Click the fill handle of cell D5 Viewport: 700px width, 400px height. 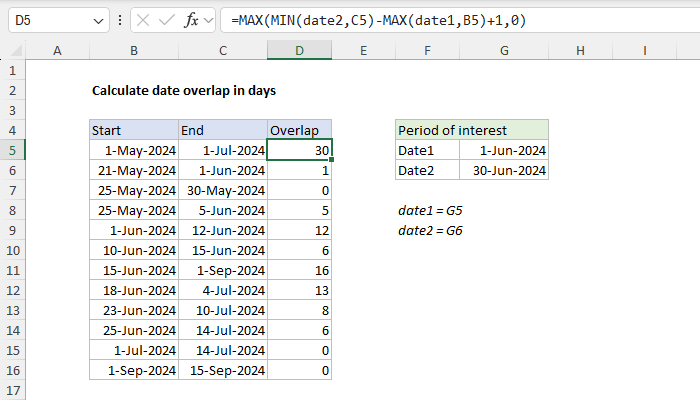[x=332, y=159]
